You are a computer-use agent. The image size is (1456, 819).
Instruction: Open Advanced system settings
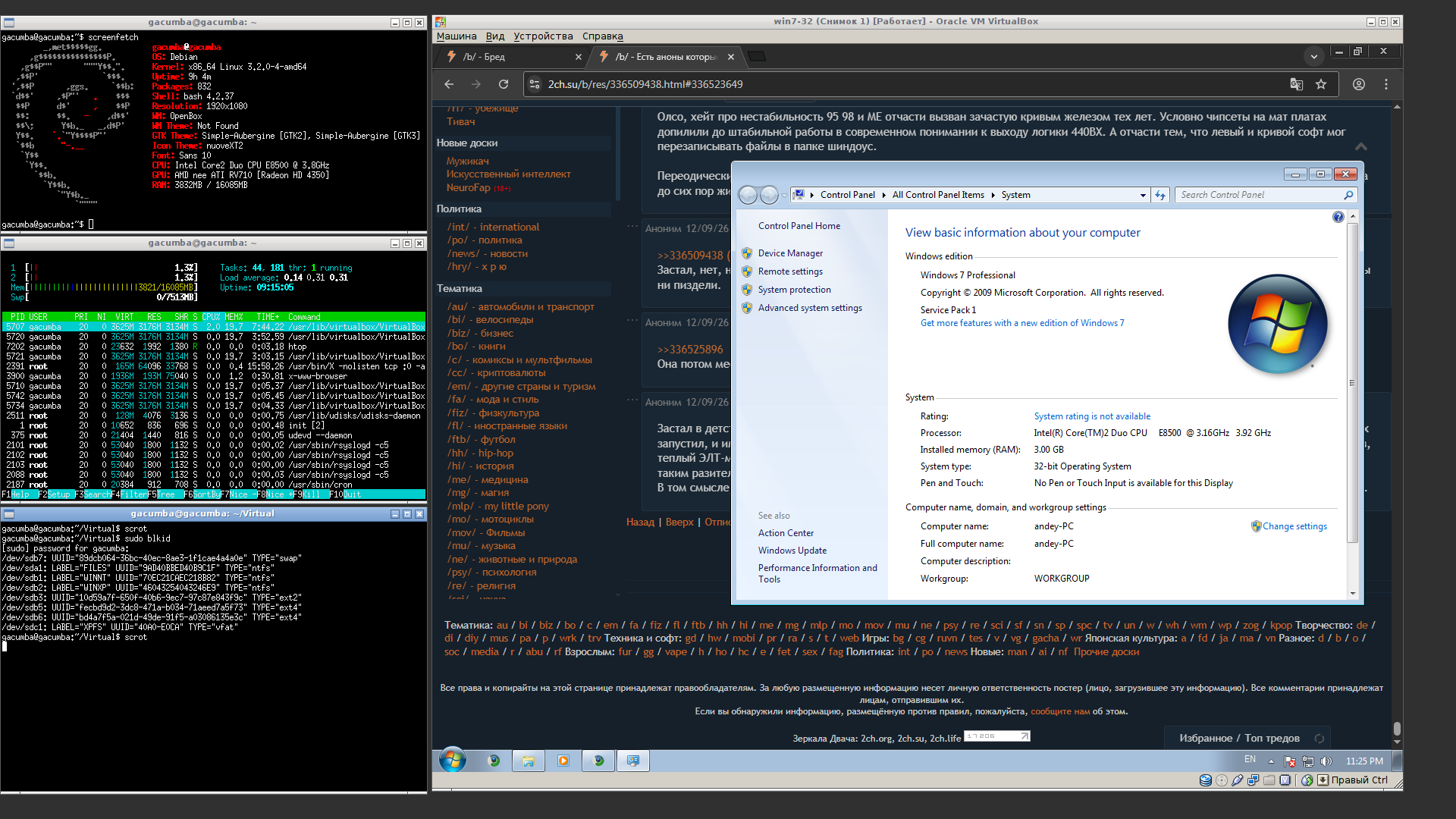pyautogui.click(x=810, y=308)
